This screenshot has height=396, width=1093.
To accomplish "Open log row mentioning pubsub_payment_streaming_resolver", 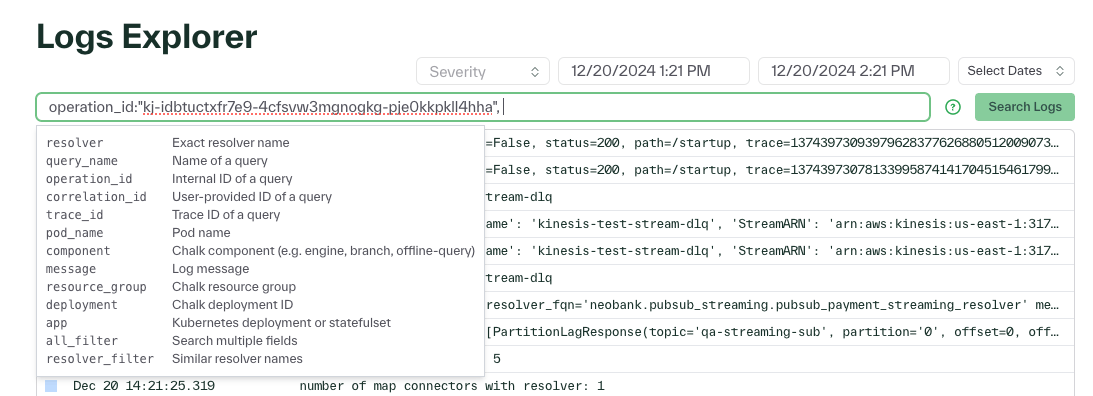I will pyautogui.click(x=779, y=305).
